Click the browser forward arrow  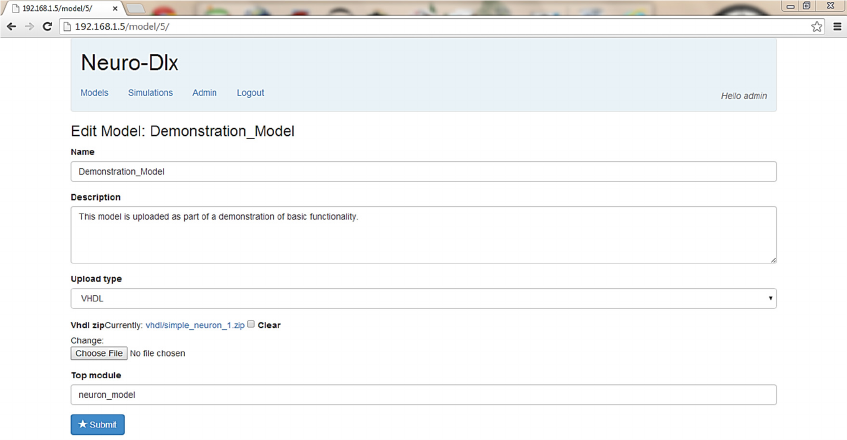point(28,26)
